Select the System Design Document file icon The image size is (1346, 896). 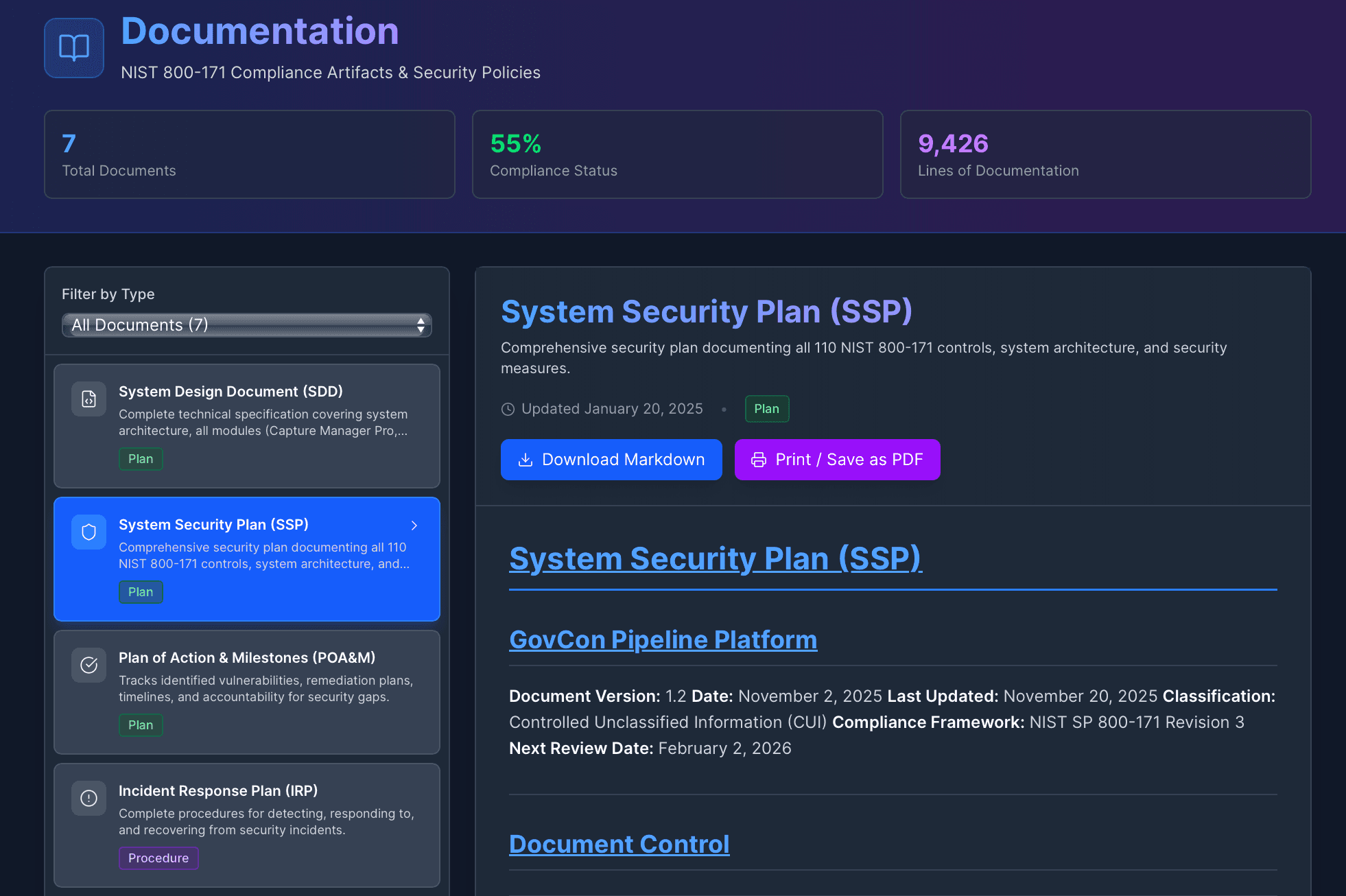click(x=88, y=399)
